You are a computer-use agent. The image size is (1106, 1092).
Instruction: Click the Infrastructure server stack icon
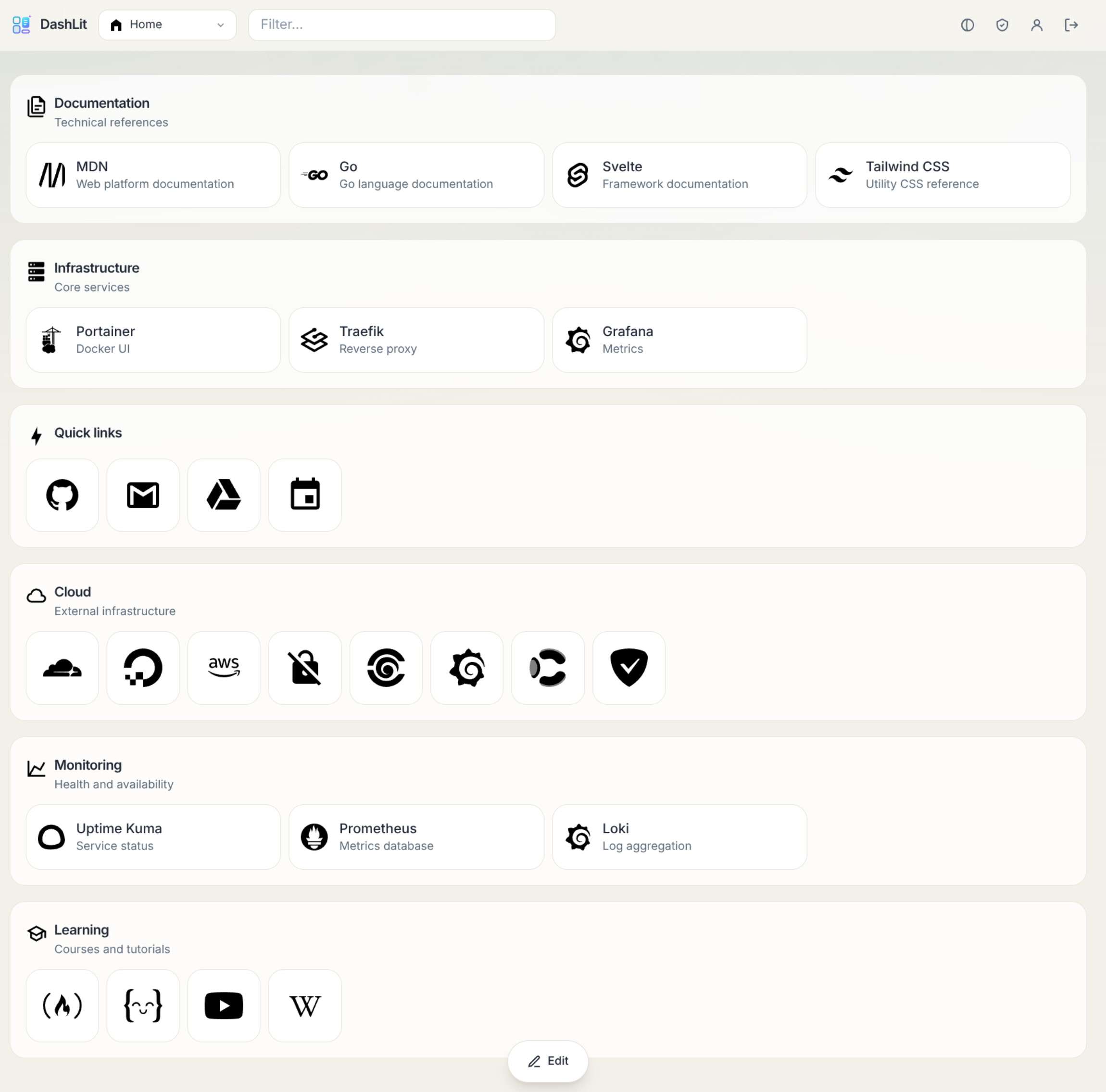tap(36, 271)
